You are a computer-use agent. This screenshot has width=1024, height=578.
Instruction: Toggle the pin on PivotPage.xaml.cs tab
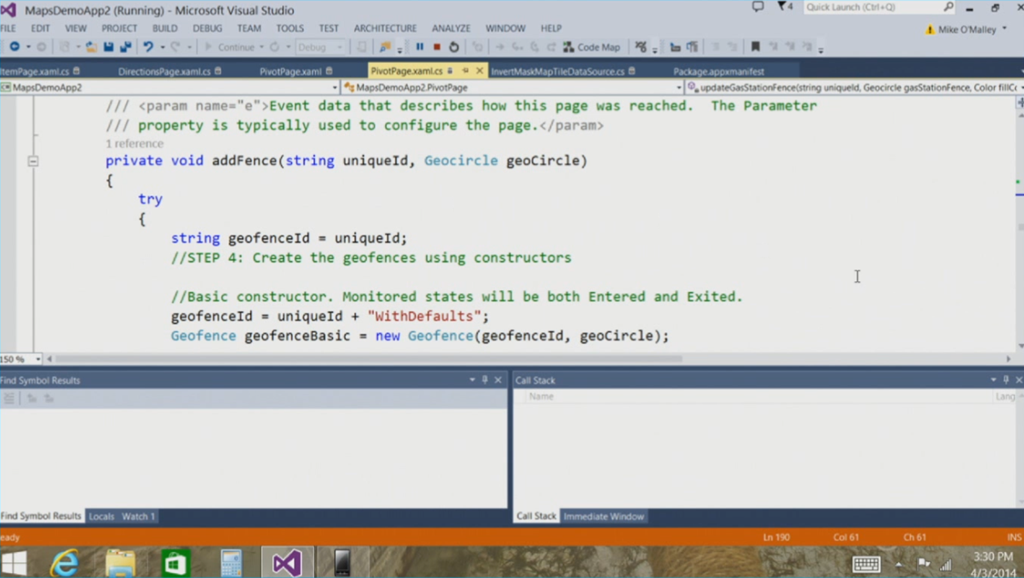[x=465, y=71]
